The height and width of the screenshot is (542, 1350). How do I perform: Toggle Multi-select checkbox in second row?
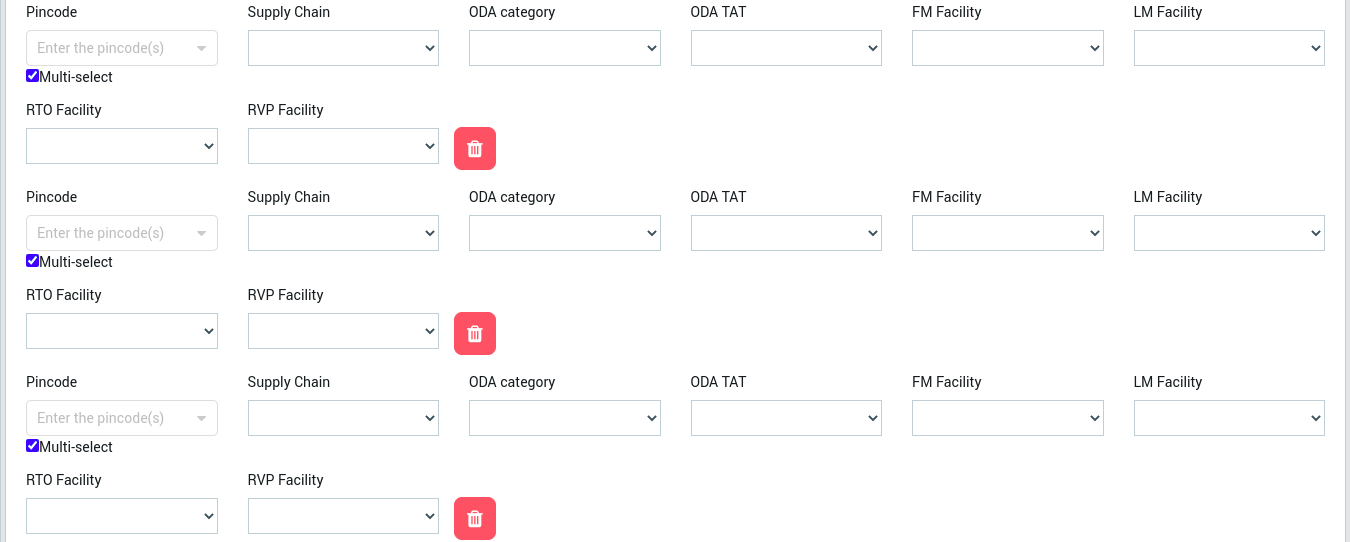[33, 261]
